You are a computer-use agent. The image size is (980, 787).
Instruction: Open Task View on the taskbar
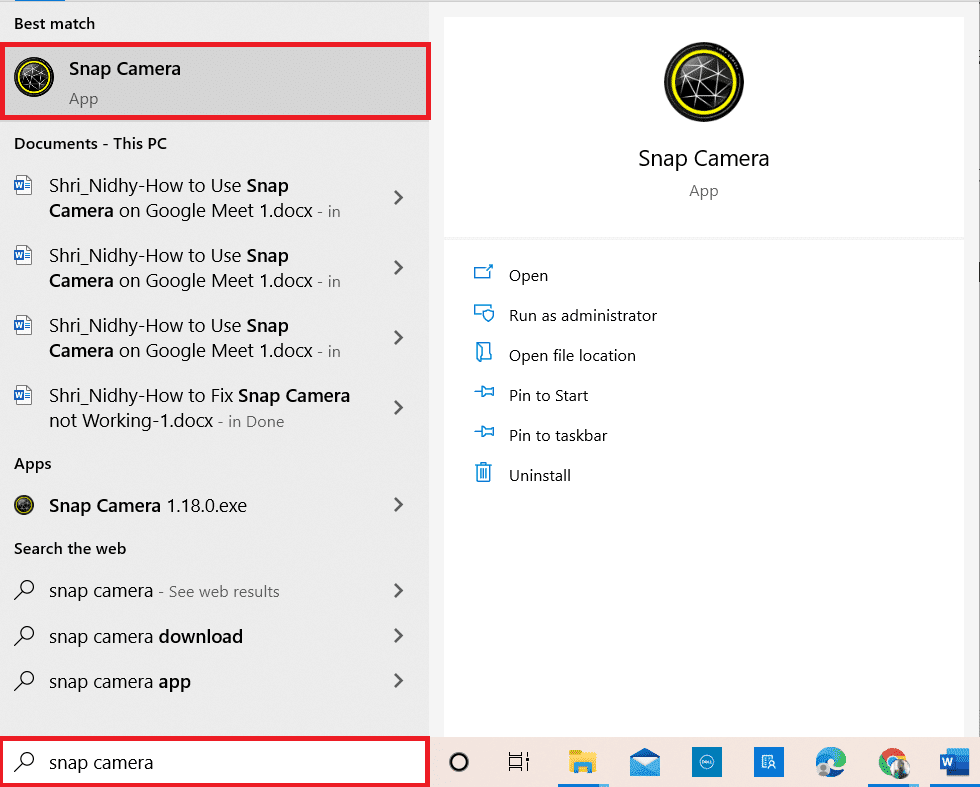click(x=519, y=762)
